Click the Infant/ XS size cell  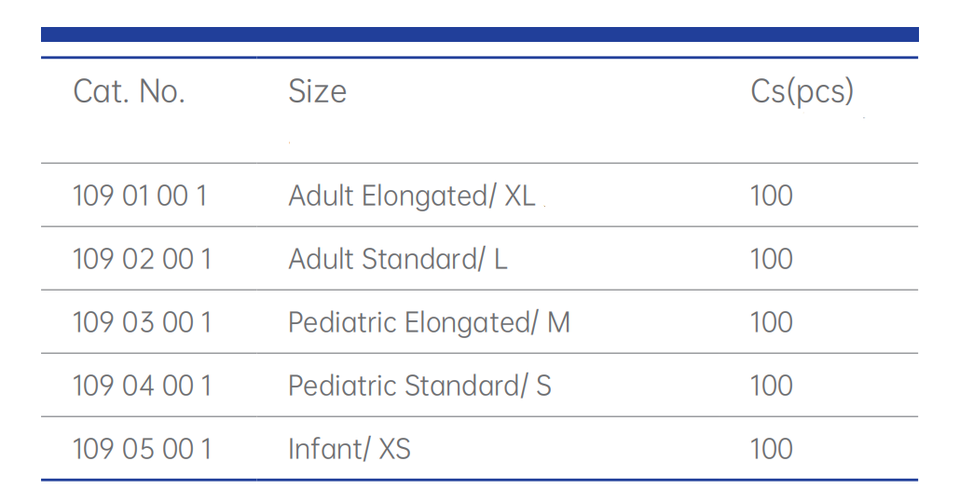click(x=349, y=449)
